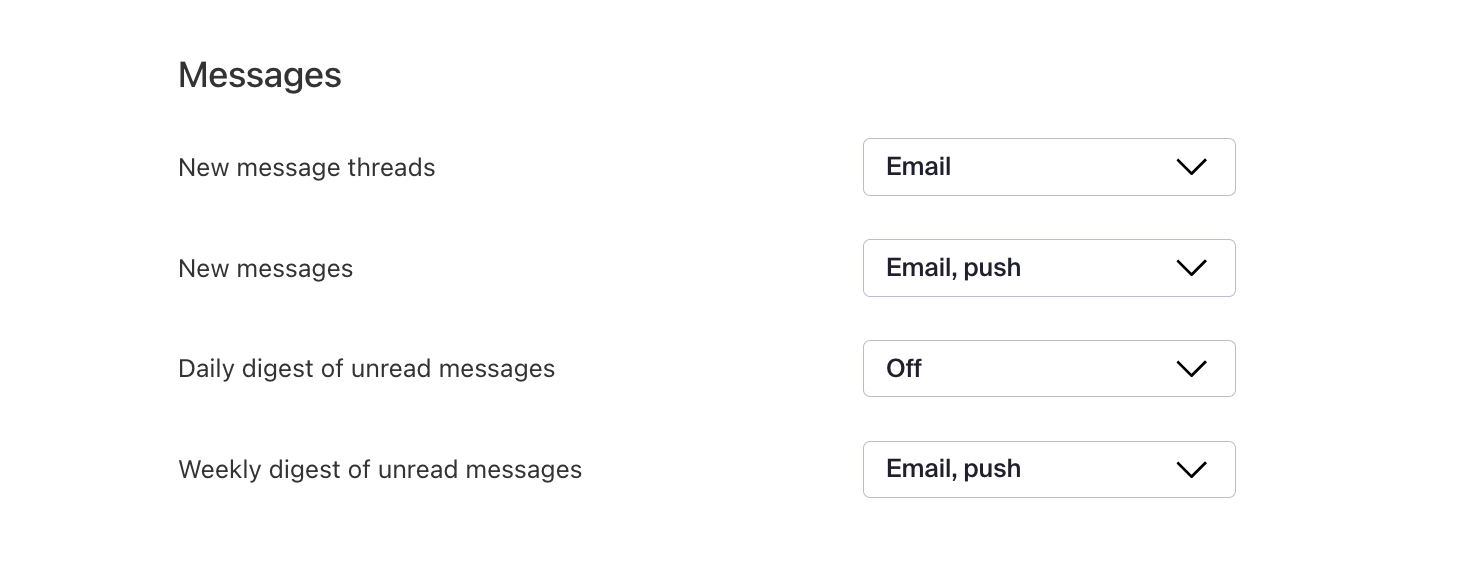The width and height of the screenshot is (1478, 566).
Task: Click the 'Messages' section heading
Action: tap(260, 75)
